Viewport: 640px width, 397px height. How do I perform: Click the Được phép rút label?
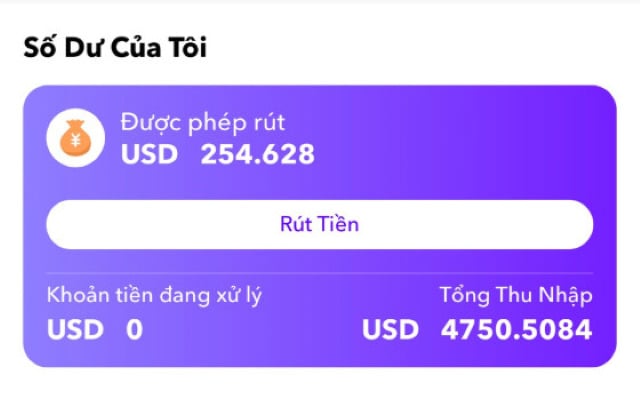pos(202,122)
